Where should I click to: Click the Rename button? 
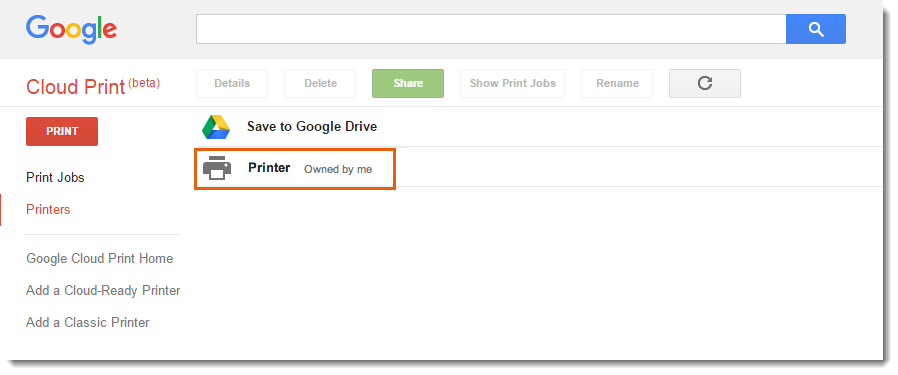coord(617,84)
